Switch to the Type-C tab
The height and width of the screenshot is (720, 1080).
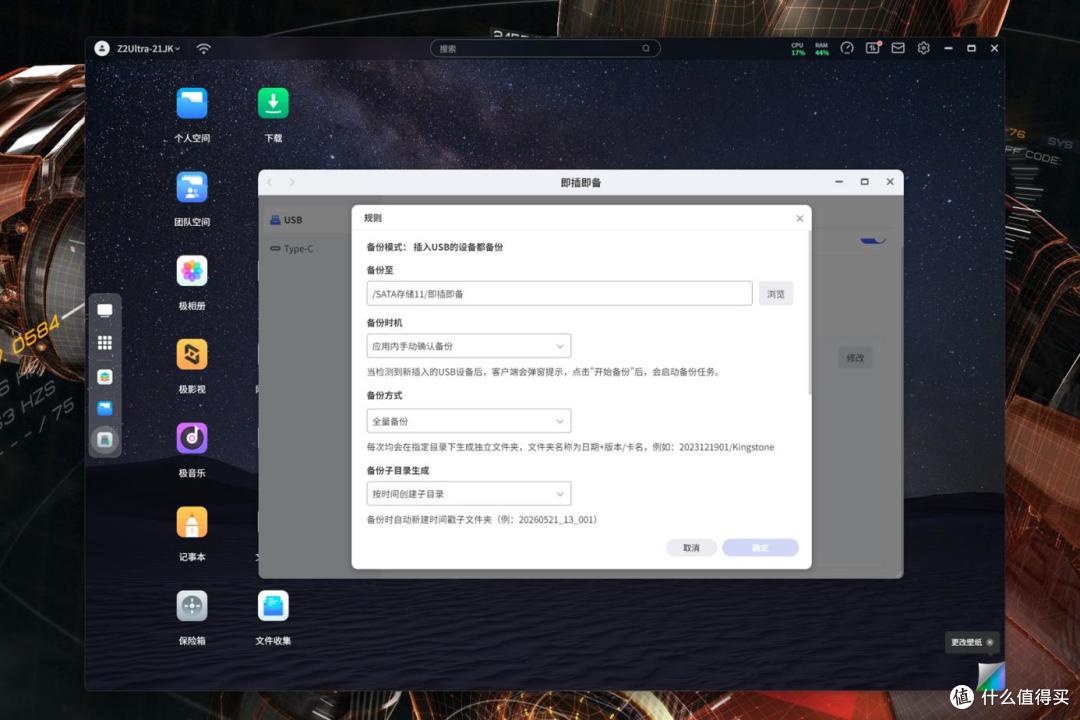click(x=291, y=249)
